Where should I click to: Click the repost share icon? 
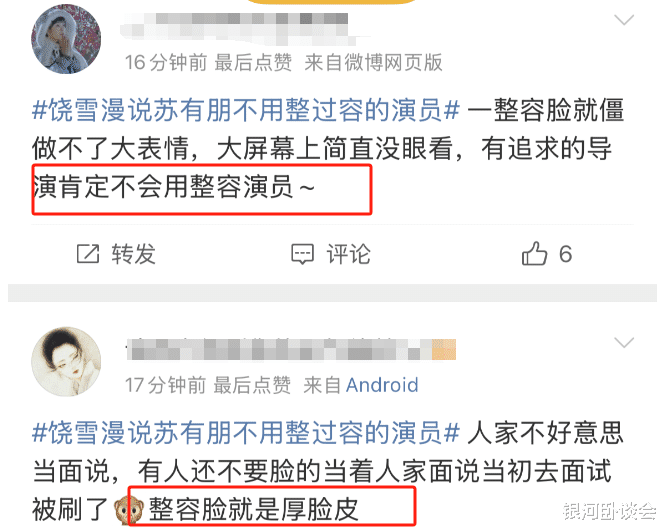pos(88,254)
